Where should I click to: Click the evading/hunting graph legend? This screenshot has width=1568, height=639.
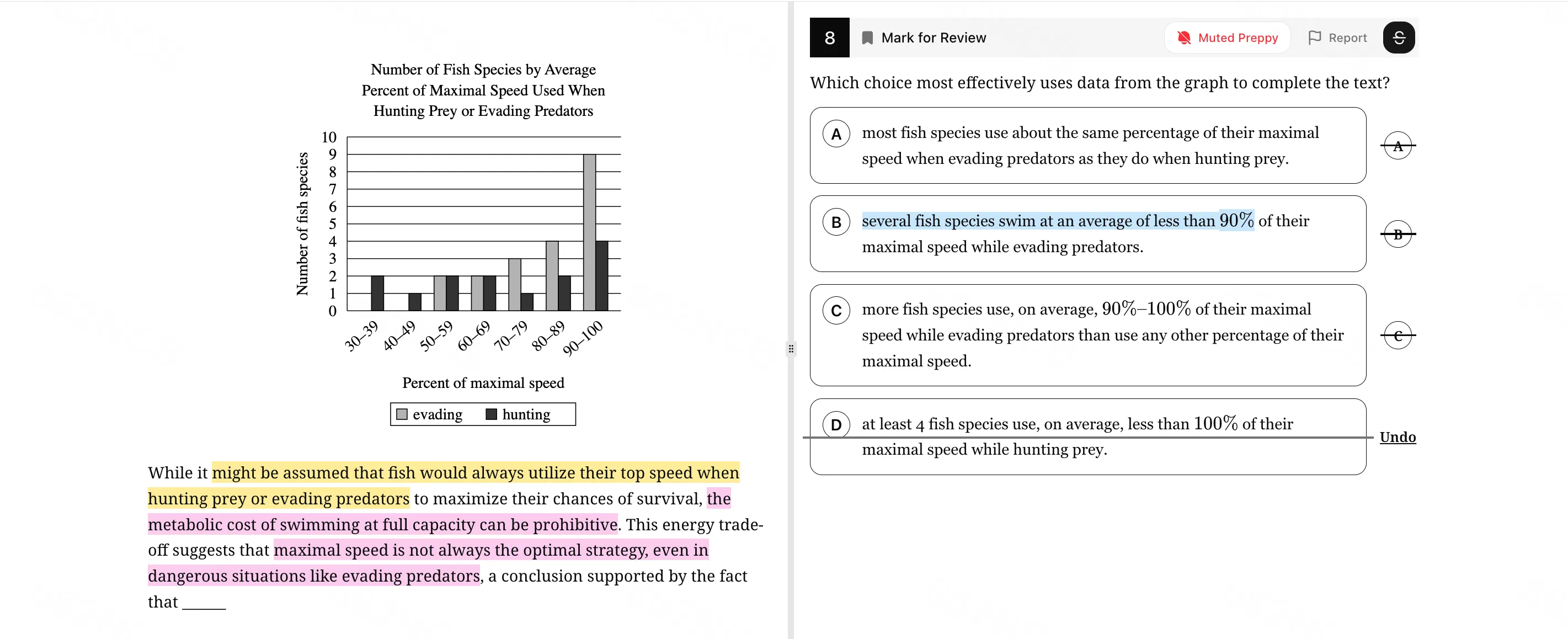pyautogui.click(x=482, y=414)
